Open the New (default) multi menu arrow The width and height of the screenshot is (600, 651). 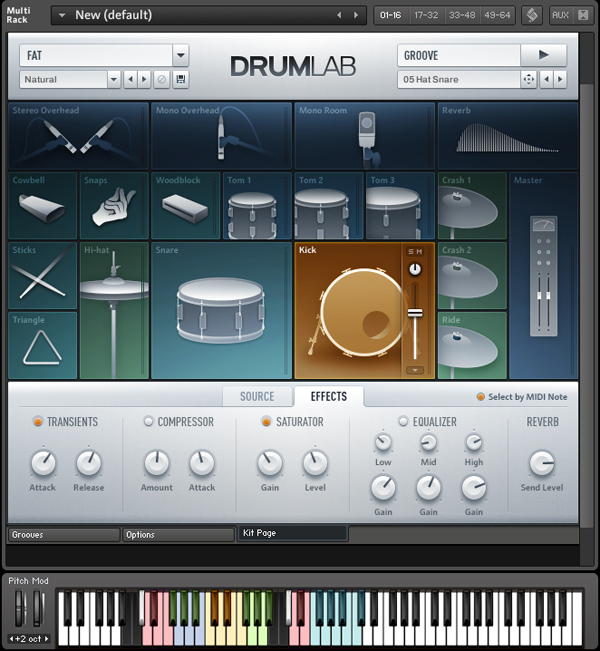[x=62, y=15]
